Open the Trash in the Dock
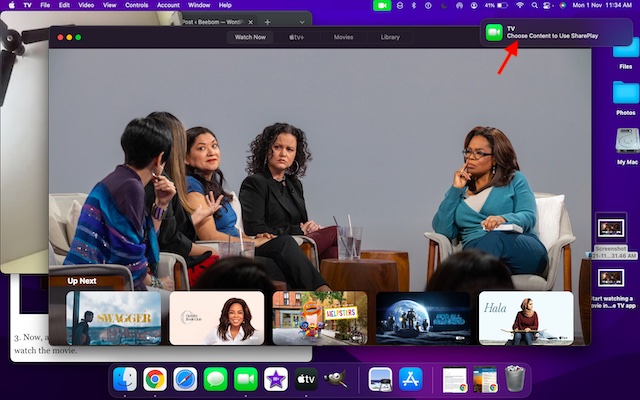This screenshot has width=640, height=400. click(x=515, y=379)
